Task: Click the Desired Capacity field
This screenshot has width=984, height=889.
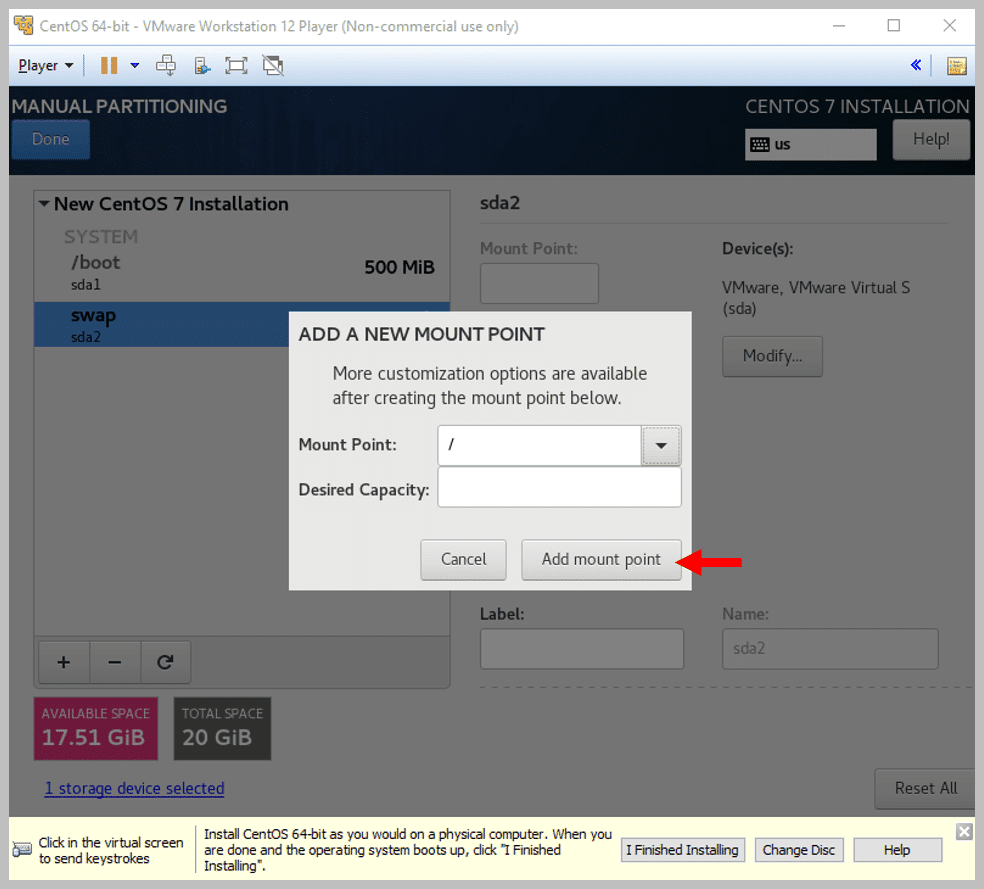Action: tap(559, 487)
